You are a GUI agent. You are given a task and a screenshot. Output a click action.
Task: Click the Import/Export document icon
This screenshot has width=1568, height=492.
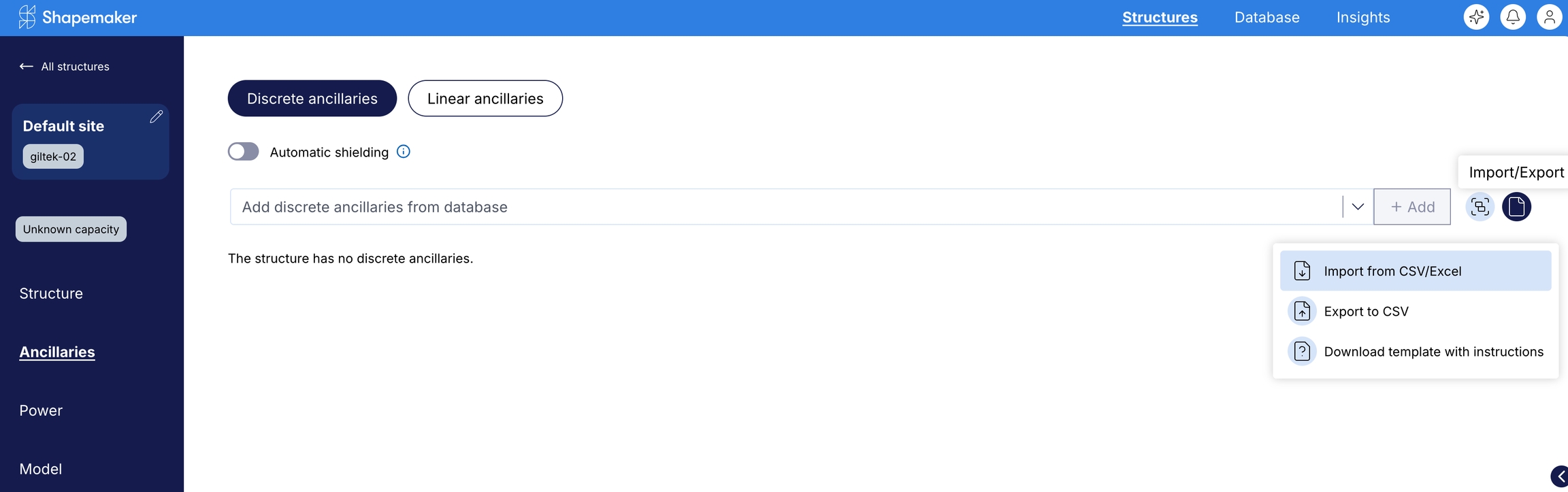[x=1517, y=207]
